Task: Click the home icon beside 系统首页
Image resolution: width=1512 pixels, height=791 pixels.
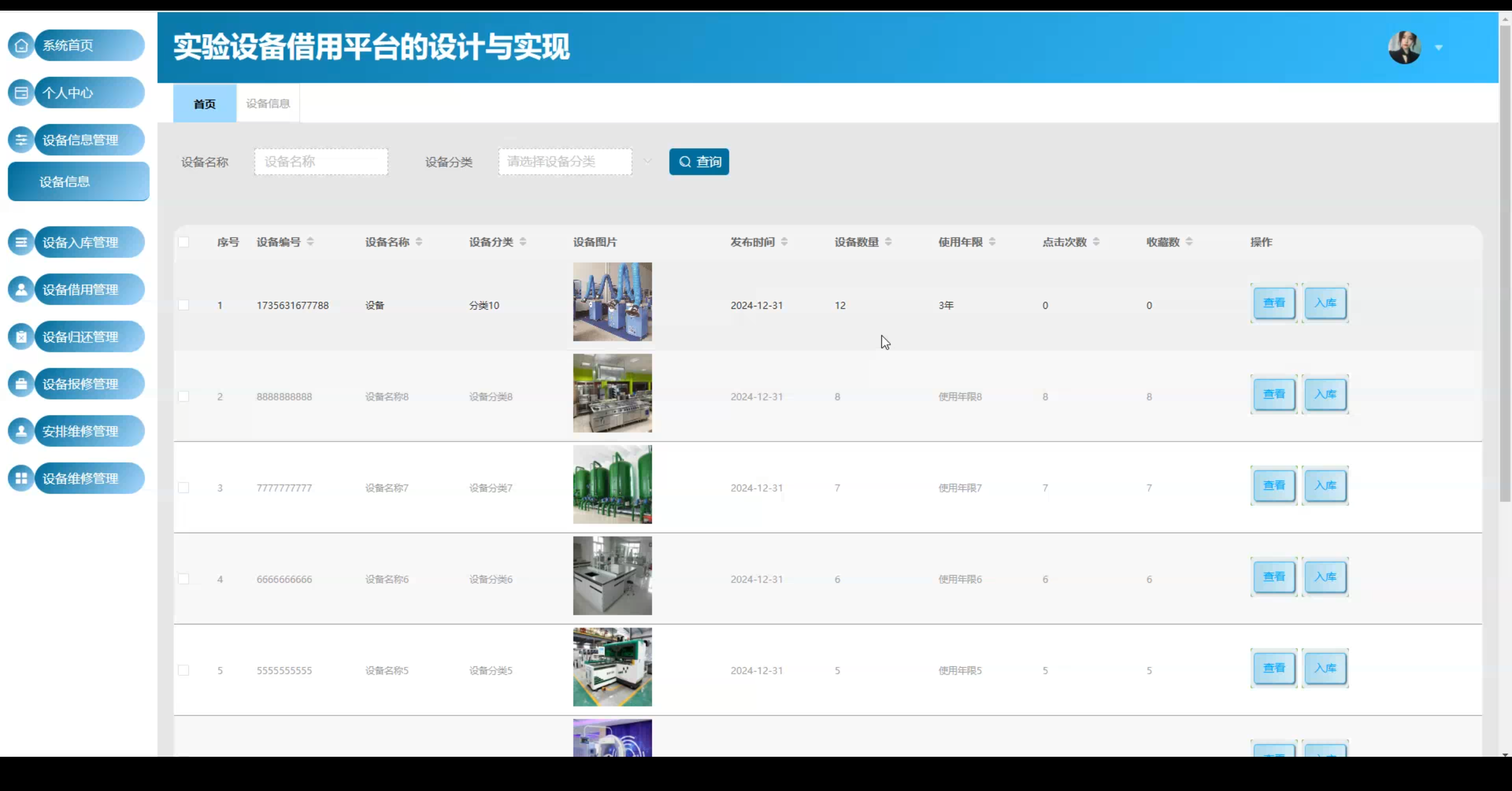Action: pyautogui.click(x=21, y=45)
